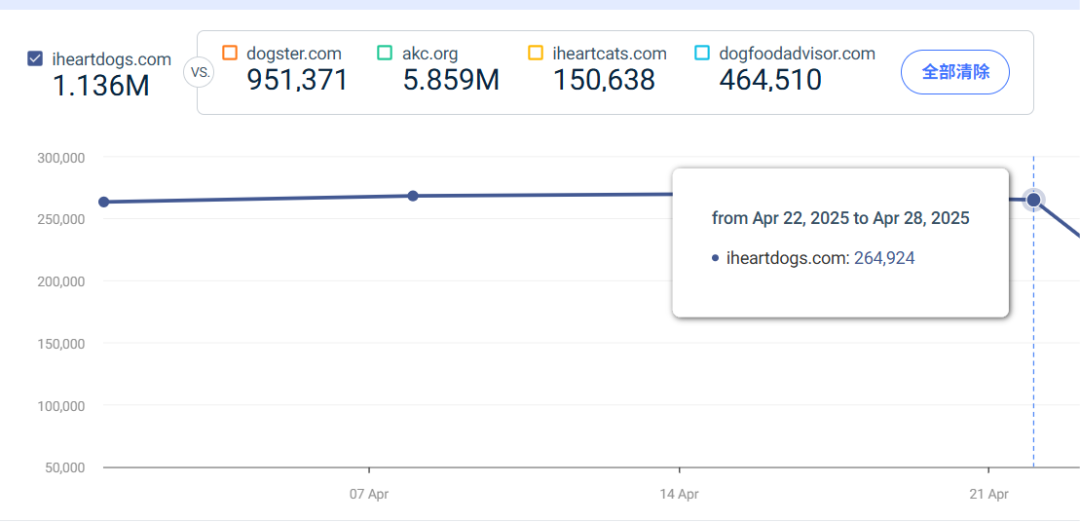Click the 21 Apr x-axis label
The image size is (1080, 522).
[x=988, y=494]
